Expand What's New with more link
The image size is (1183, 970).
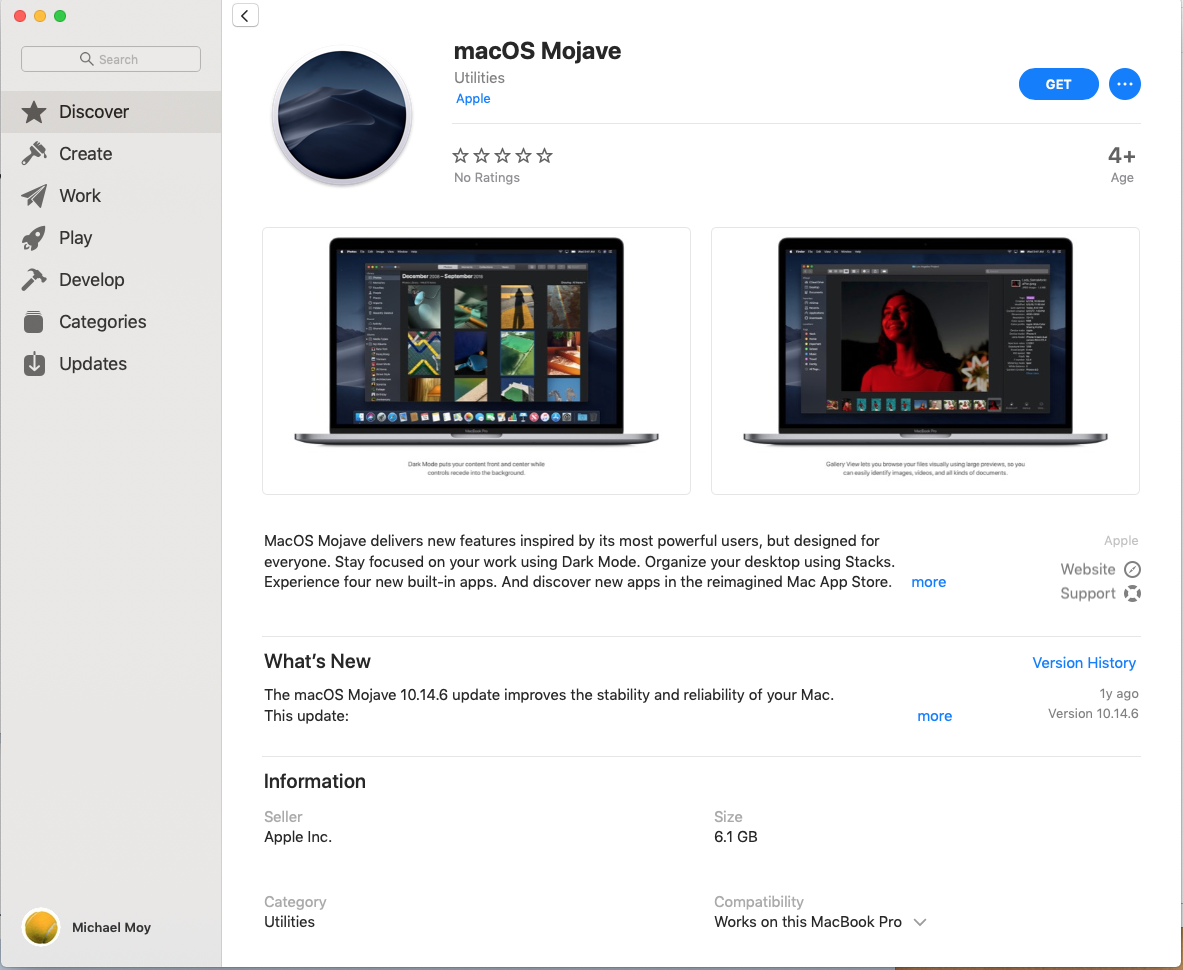click(x=934, y=717)
